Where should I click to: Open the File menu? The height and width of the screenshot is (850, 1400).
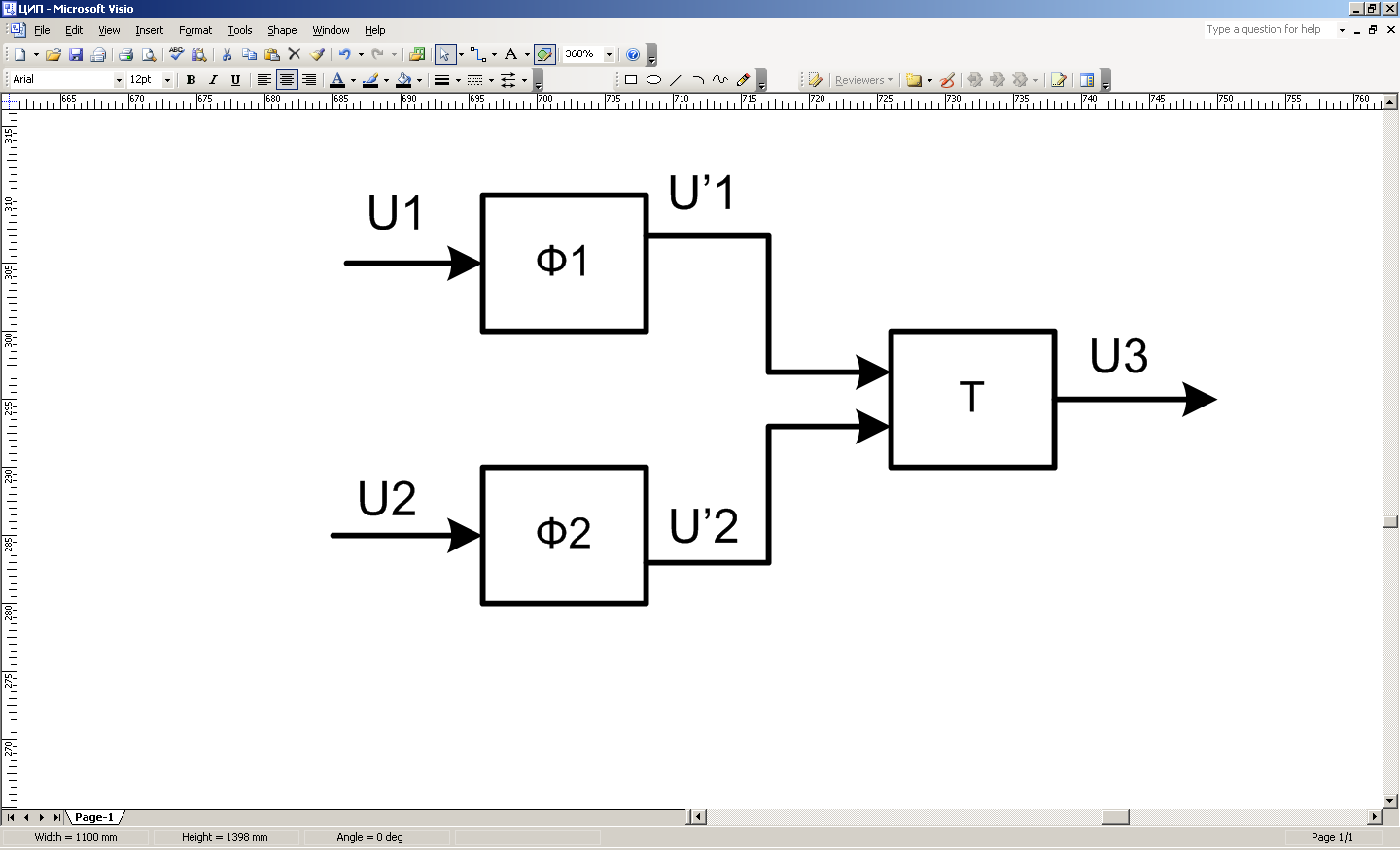point(42,30)
